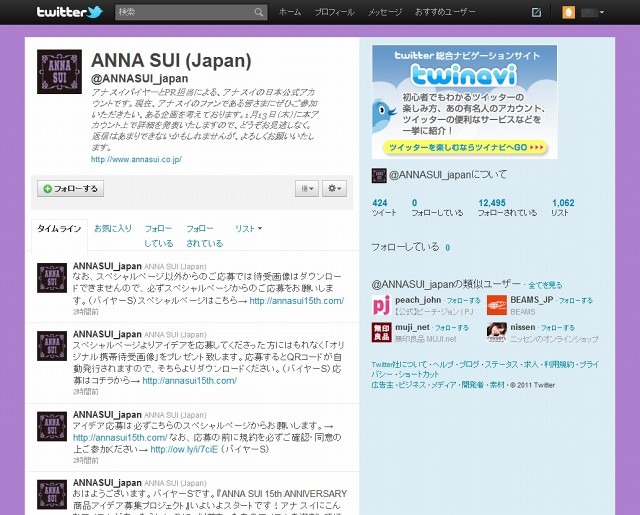Click the フォローする follow button

(70, 189)
